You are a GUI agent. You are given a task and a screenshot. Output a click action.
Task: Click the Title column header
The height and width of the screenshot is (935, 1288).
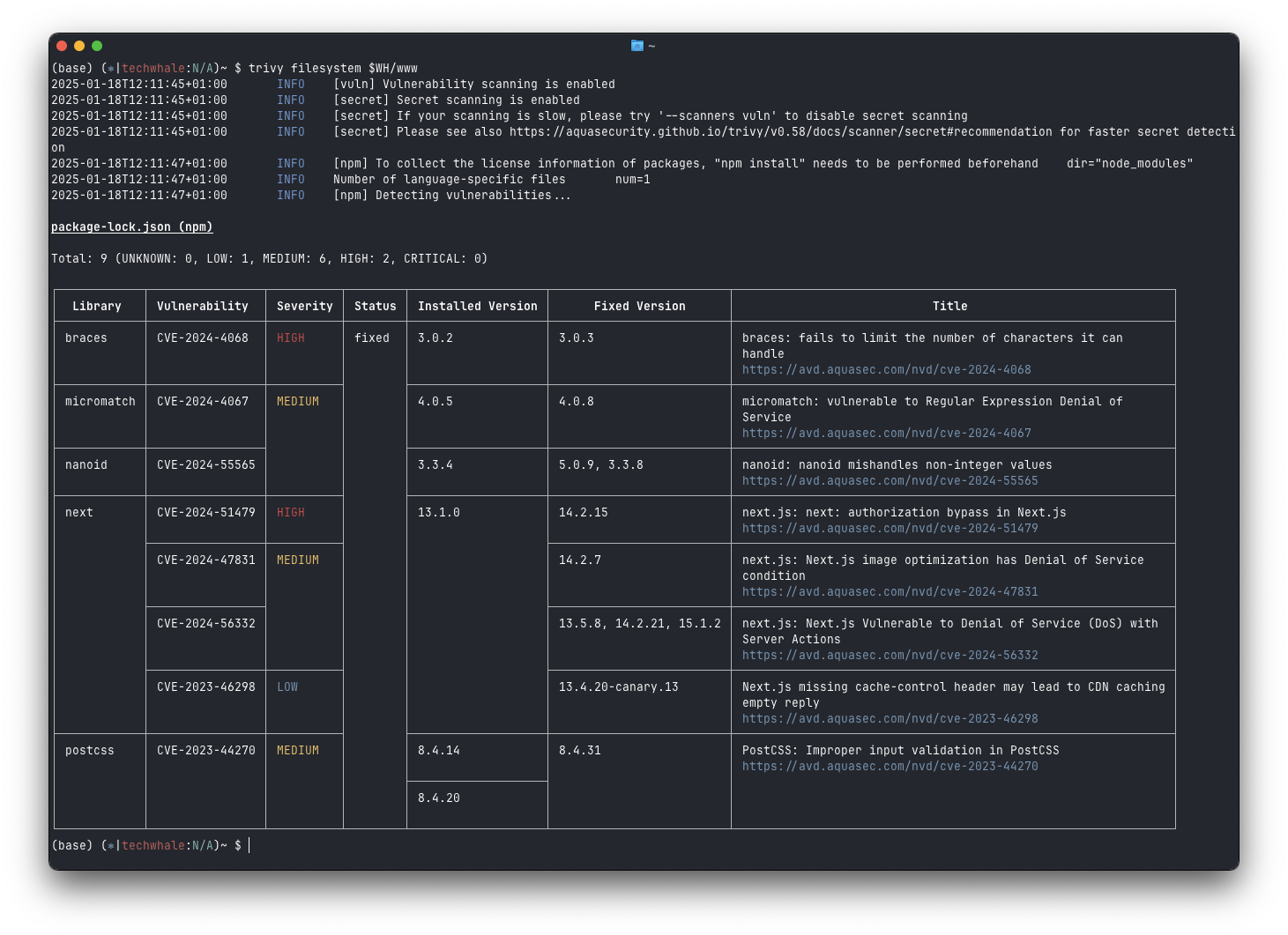click(950, 307)
